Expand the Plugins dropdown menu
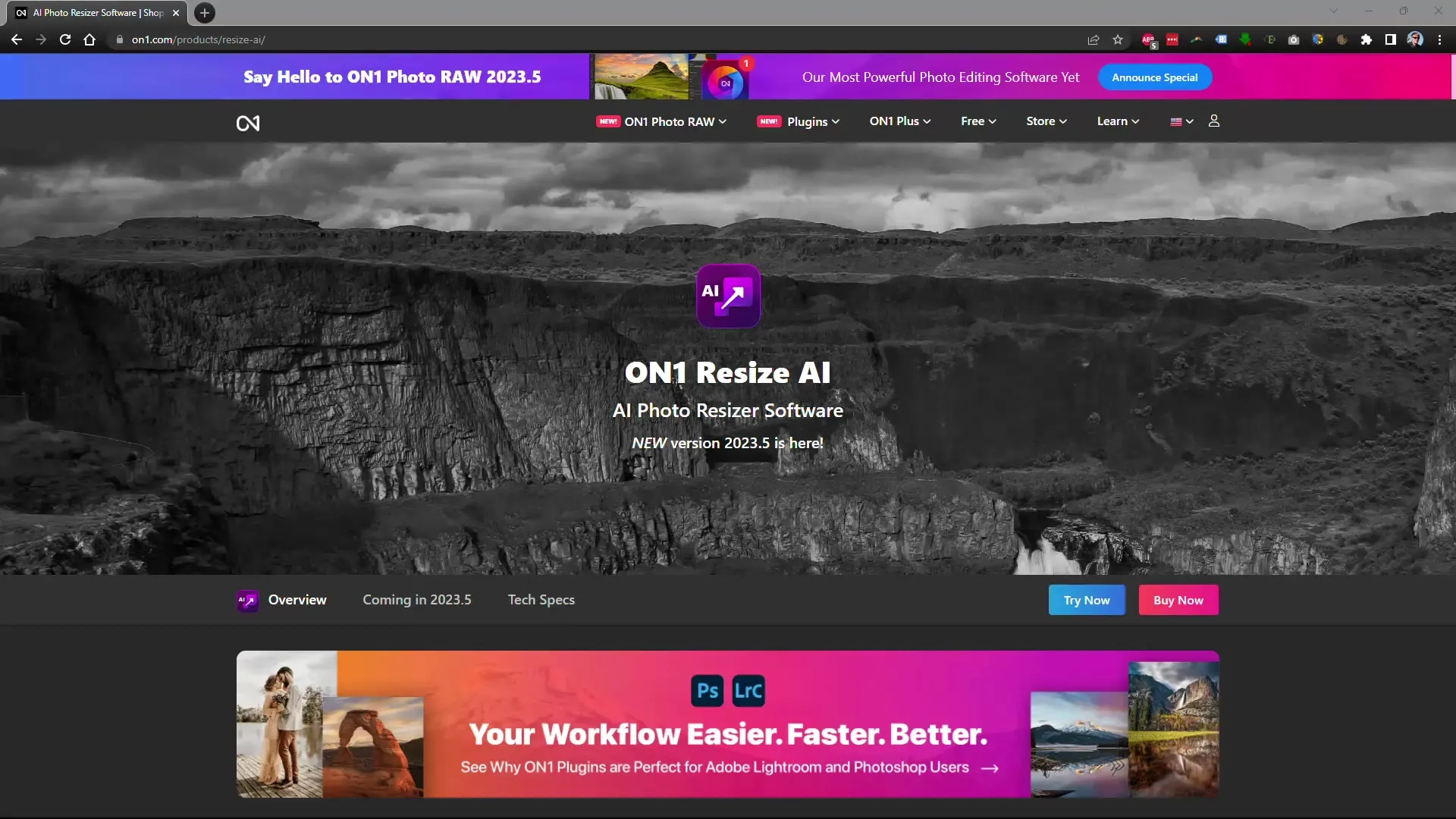 tap(813, 121)
